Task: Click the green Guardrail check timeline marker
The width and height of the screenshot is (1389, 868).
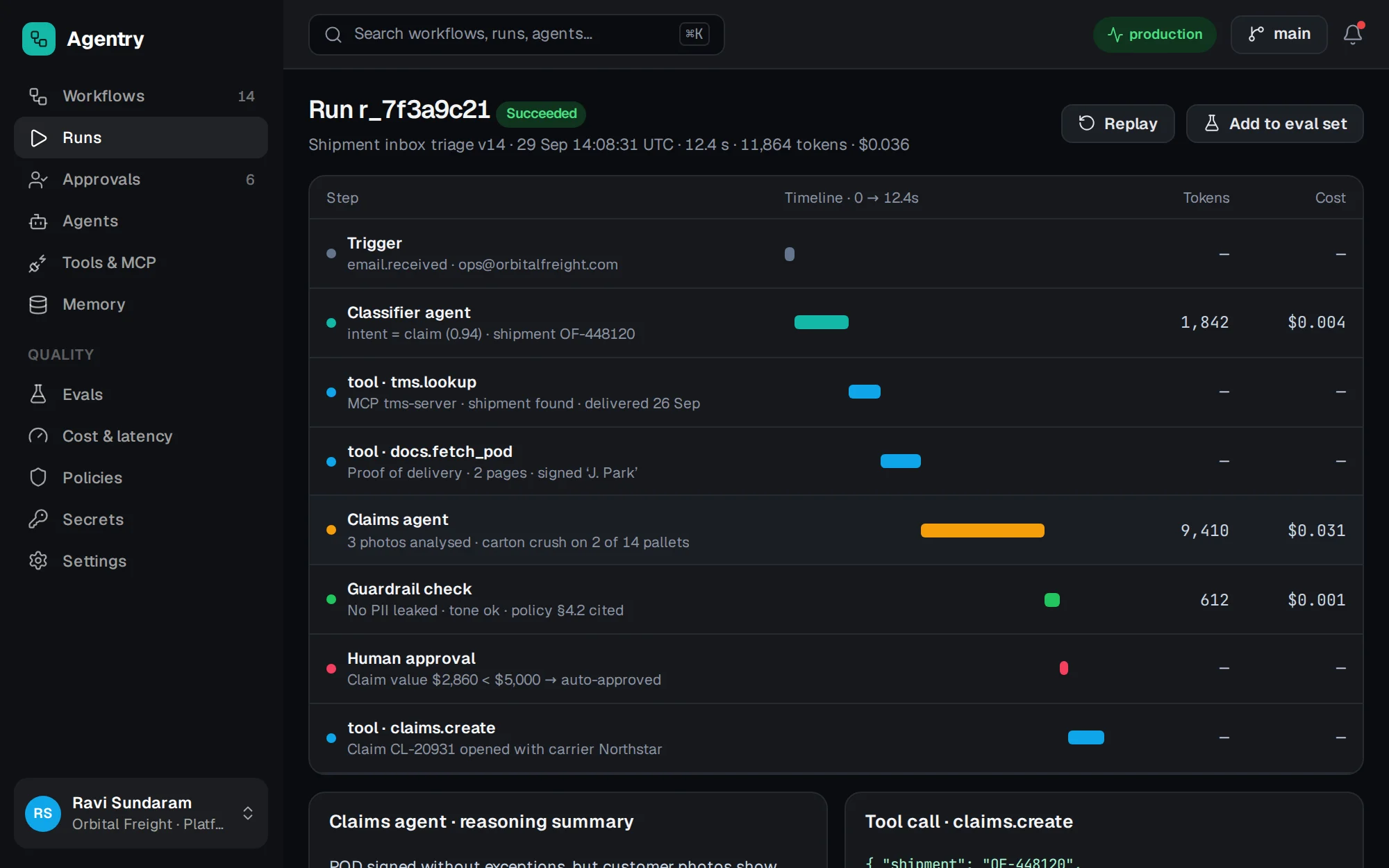Action: pyautogui.click(x=1052, y=600)
